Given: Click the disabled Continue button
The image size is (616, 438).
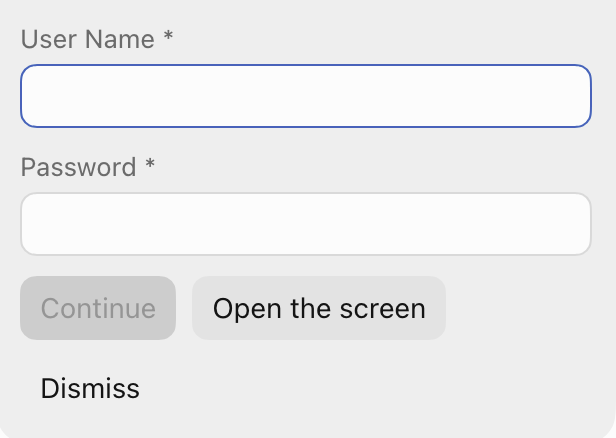Looking at the screenshot, I should coord(98,308).
